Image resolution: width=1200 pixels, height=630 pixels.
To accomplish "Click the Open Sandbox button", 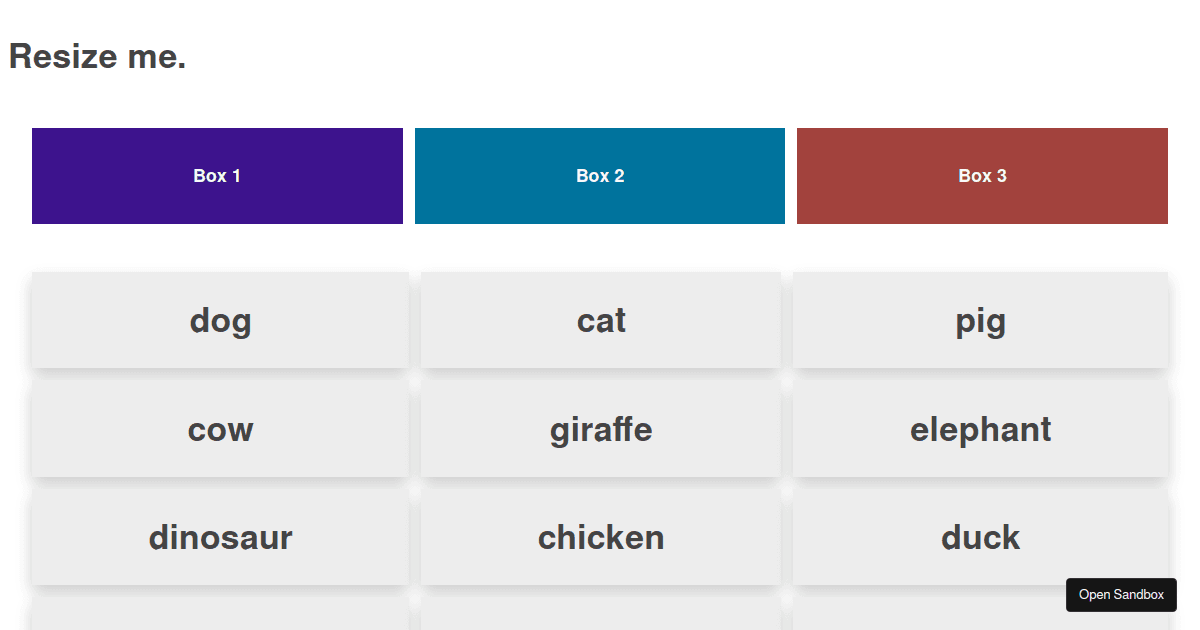I will point(1121,594).
